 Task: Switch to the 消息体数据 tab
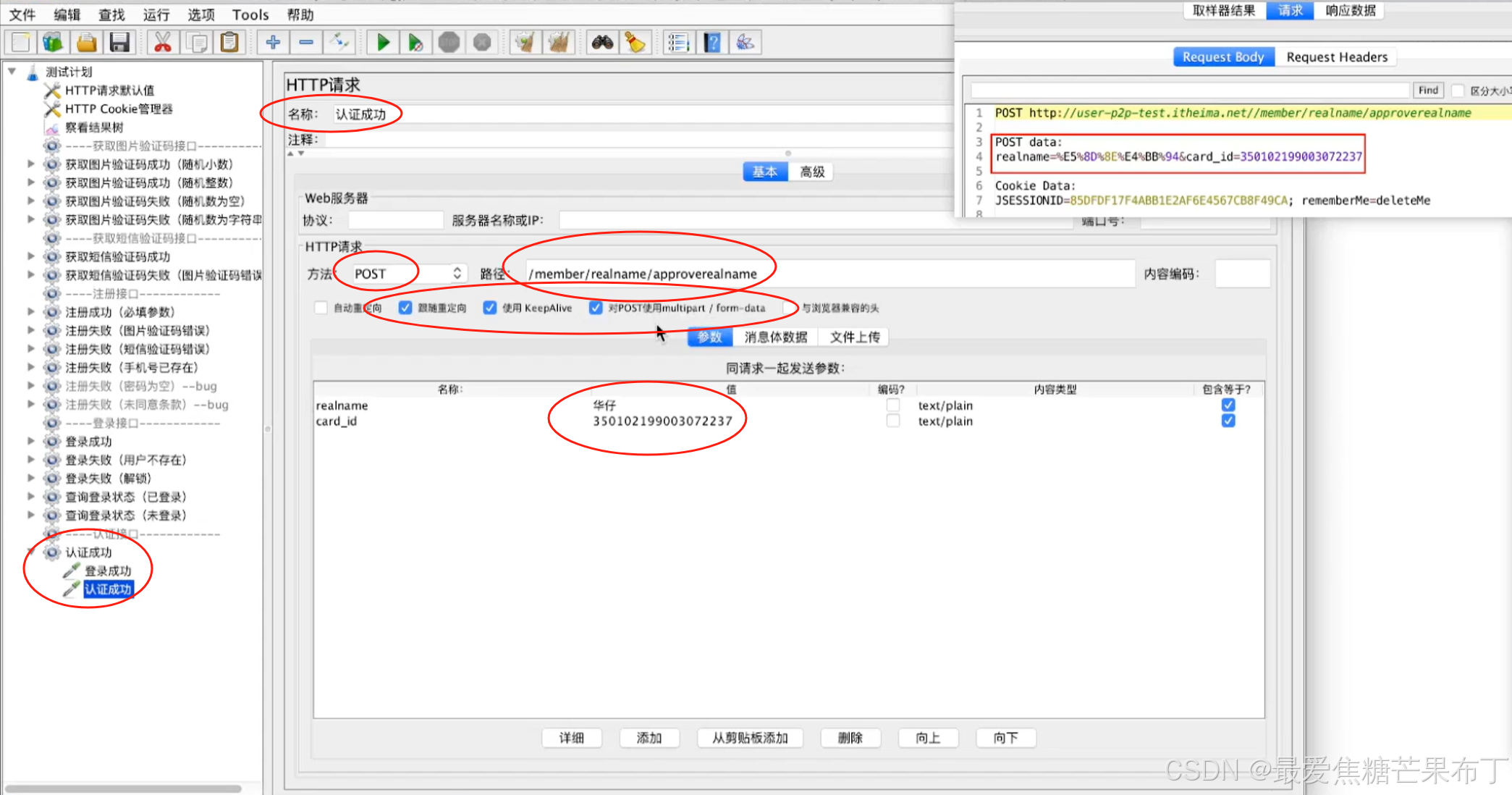click(x=775, y=337)
